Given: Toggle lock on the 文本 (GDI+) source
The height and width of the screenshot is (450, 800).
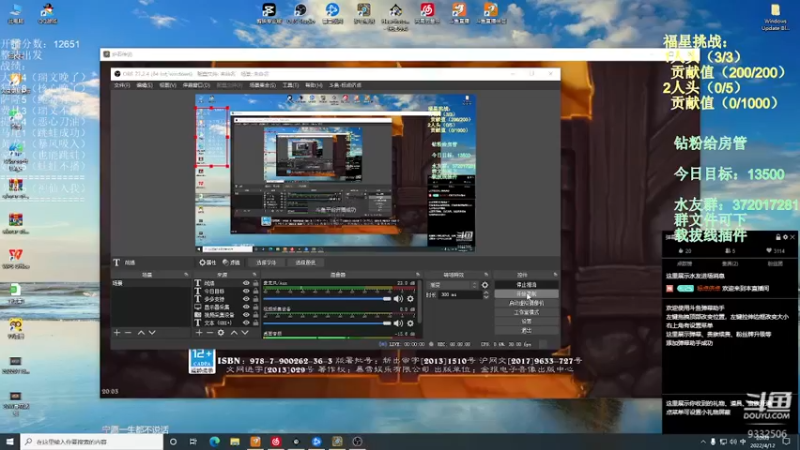Looking at the screenshot, I should tap(256, 323).
